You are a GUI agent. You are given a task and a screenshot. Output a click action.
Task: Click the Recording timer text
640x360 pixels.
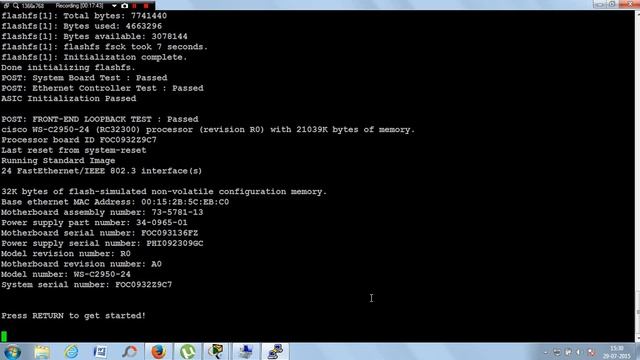pyautogui.click(x=79, y=6)
